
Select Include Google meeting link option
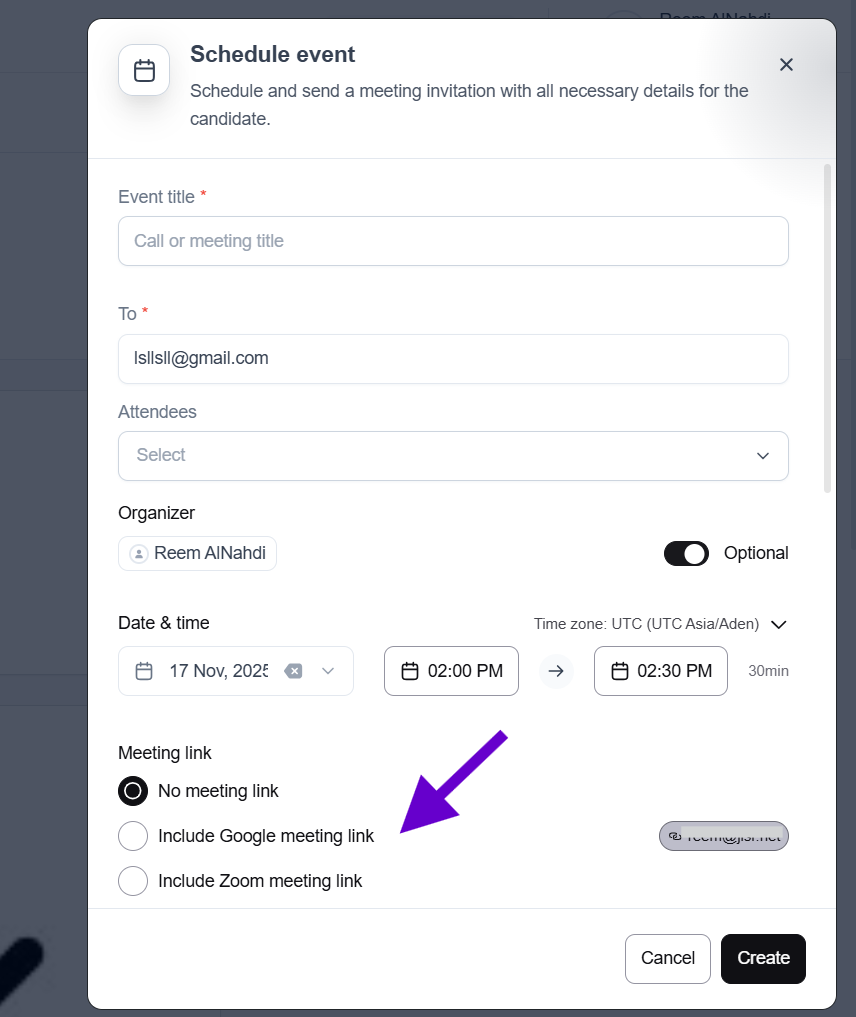pyautogui.click(x=133, y=836)
